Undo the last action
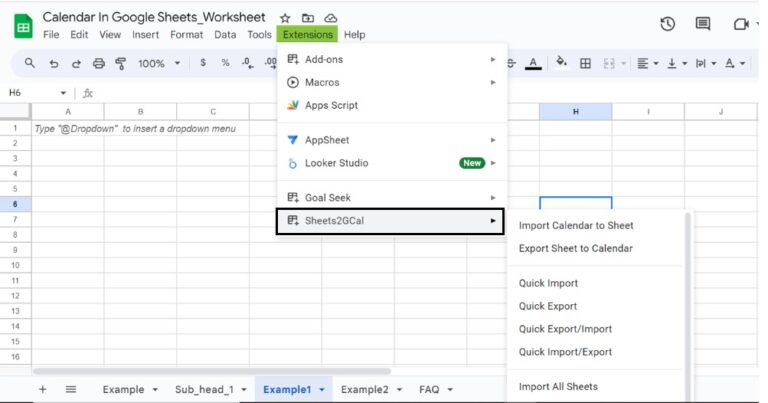The height and width of the screenshot is (403, 768). (54, 64)
